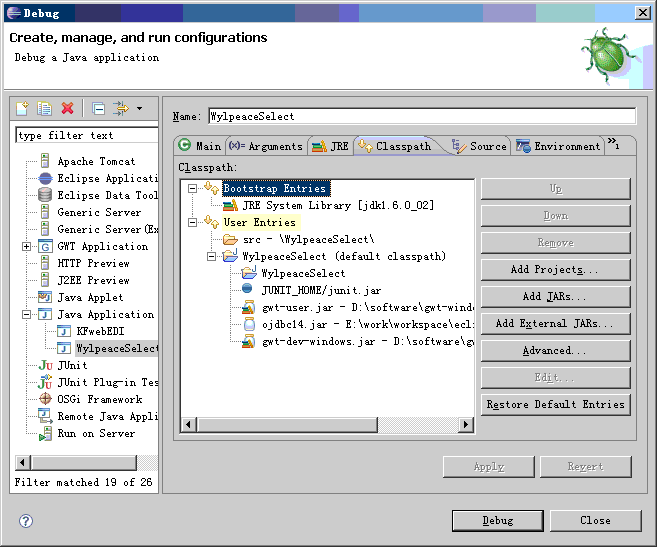Collapse the Bootstrap Entries node
This screenshot has height=547, width=657.
pos(192,188)
